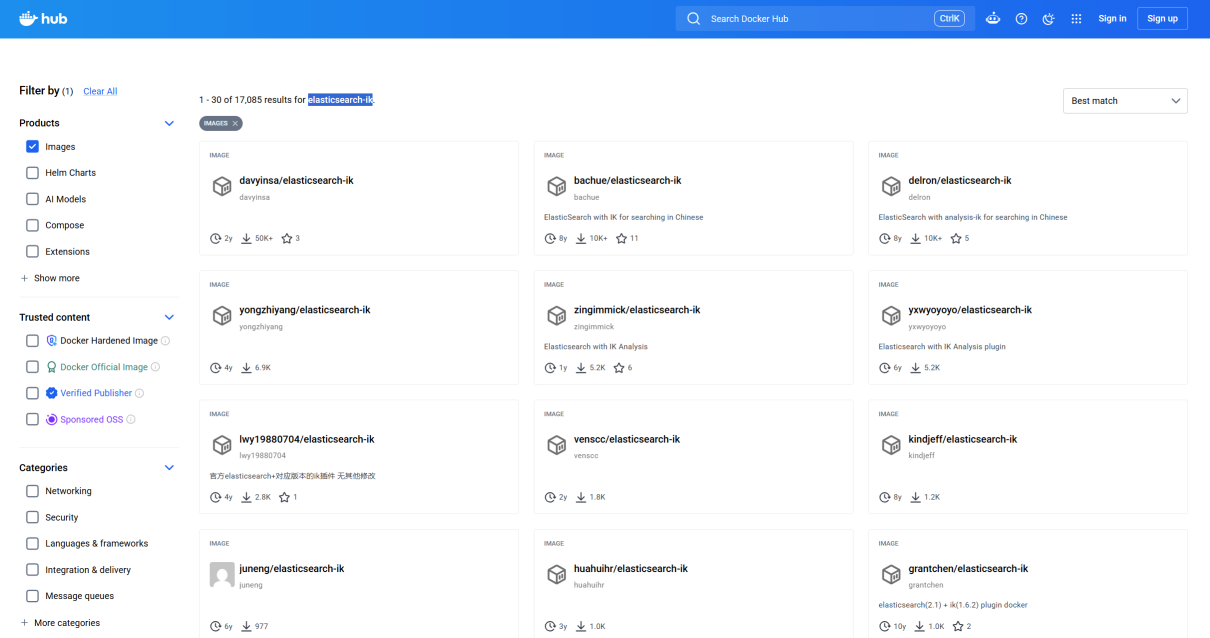Click the kindjeff/elasticsearch-ik cube icon
This screenshot has height=638, width=1210.
click(891, 445)
